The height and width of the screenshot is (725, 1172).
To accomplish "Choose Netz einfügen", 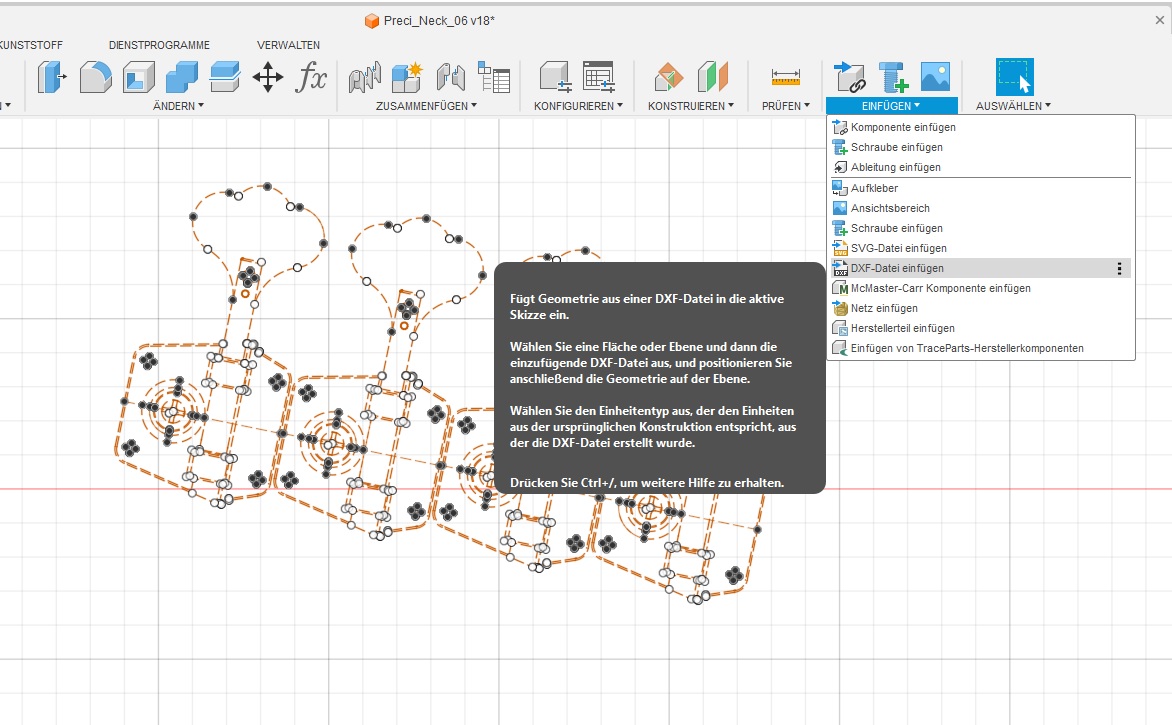I will tap(981, 308).
